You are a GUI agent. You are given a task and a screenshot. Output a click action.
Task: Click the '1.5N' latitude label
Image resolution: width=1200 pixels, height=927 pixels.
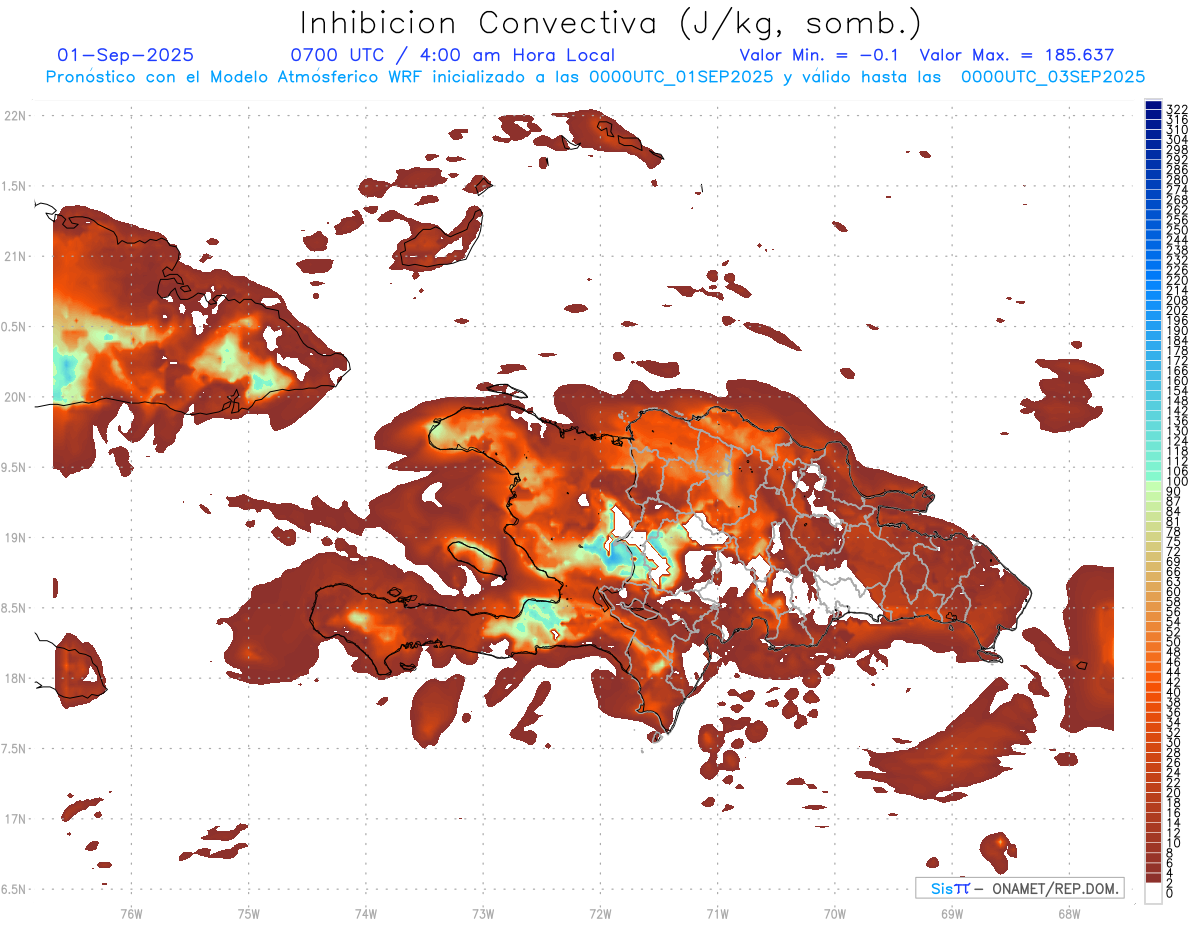[x=15, y=186]
